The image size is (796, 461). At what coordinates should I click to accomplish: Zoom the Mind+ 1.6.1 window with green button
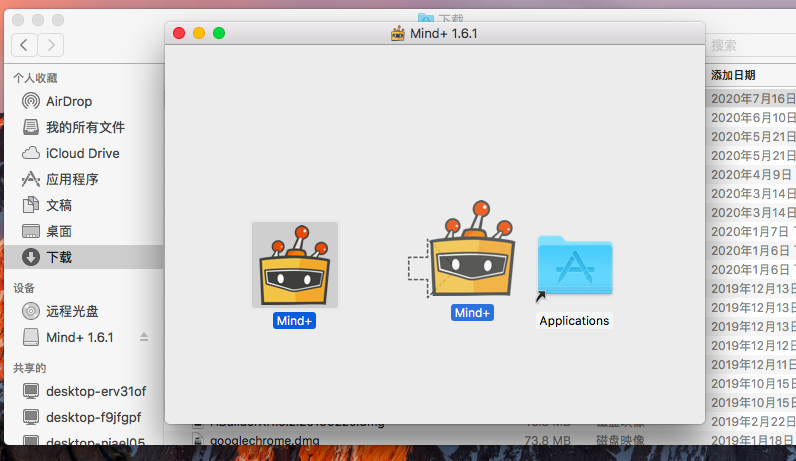click(x=219, y=33)
